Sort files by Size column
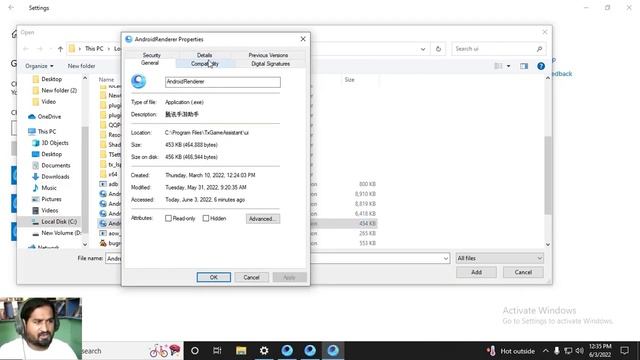 point(349,80)
